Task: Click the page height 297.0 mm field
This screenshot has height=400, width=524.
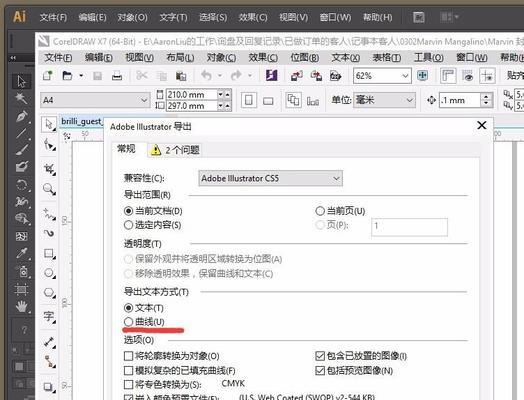Action: pos(191,106)
